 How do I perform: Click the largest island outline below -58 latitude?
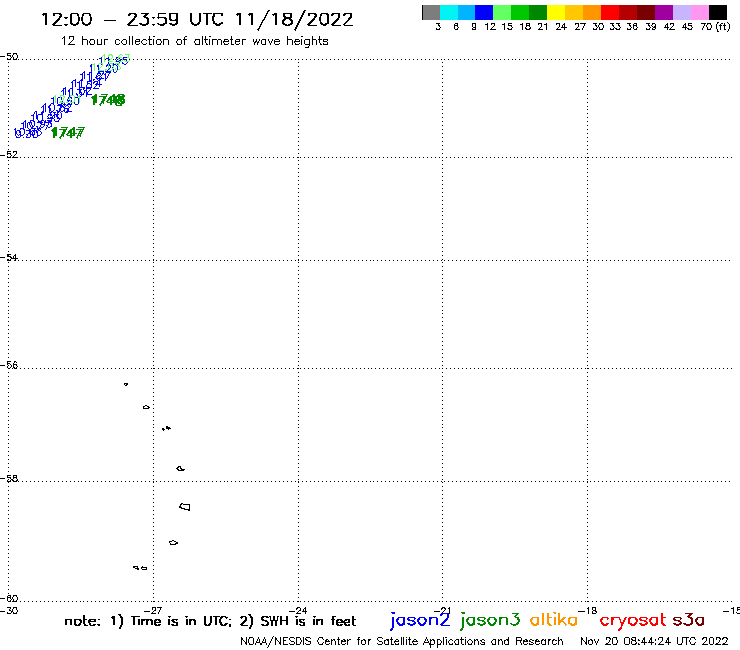[x=185, y=507]
